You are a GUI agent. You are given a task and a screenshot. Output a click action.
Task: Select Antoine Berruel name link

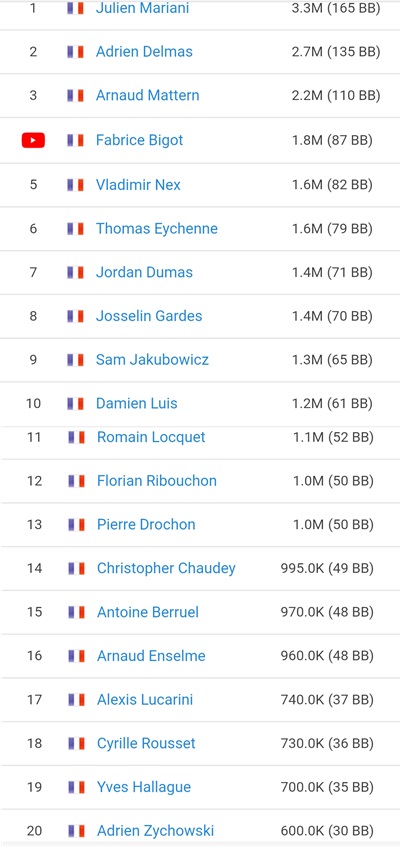(x=148, y=612)
